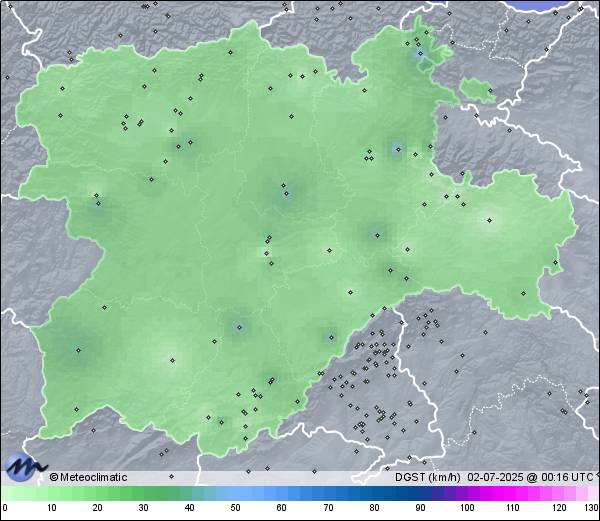This screenshot has width=600, height=521.
Task: Click the 130 value on wind scale
Action: click(x=592, y=508)
